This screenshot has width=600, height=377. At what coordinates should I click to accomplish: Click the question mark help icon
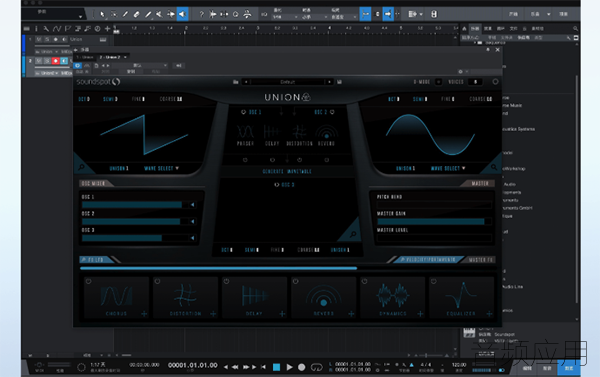[x=201, y=15]
